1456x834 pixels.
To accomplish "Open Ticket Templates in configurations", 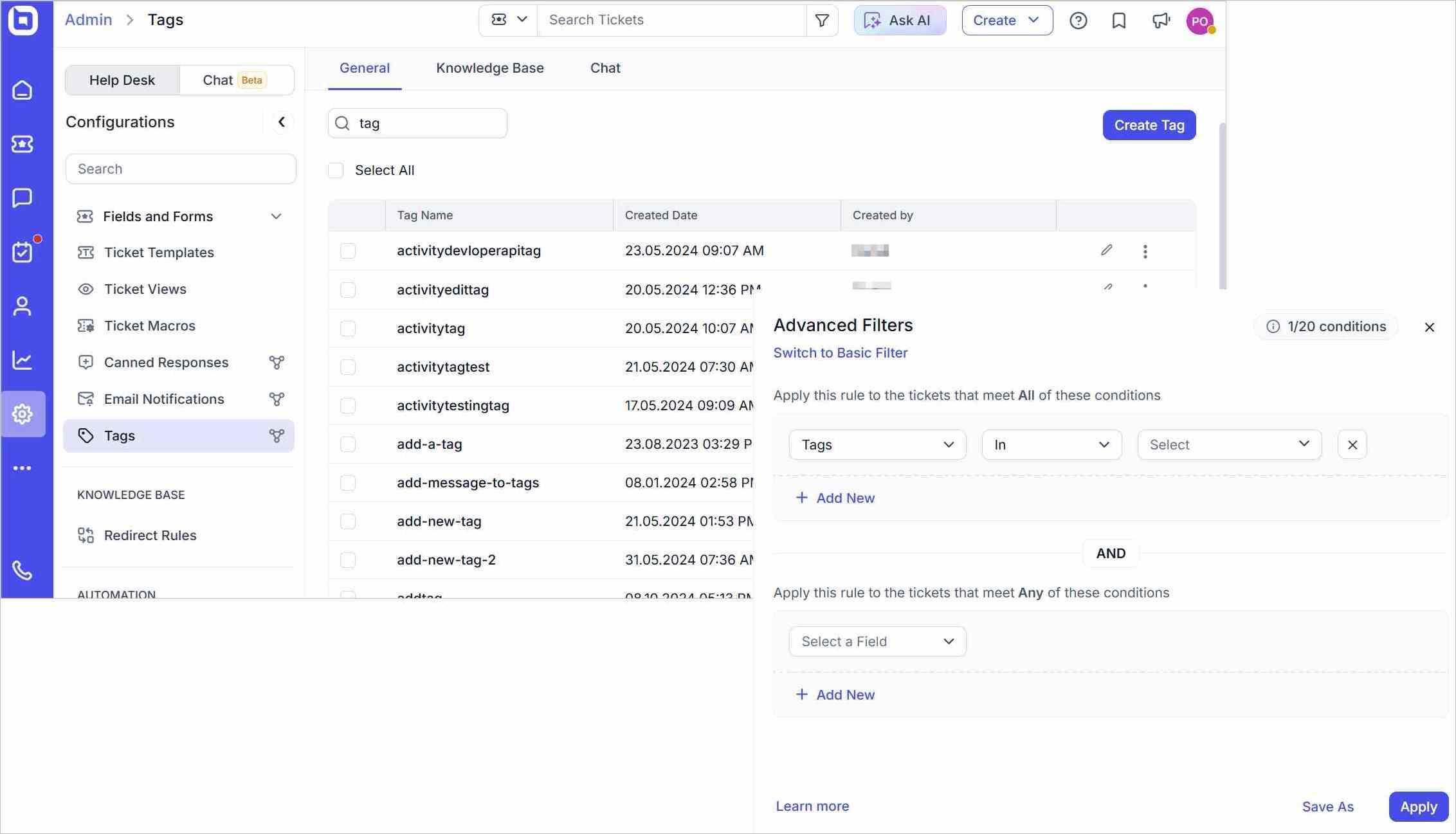I will click(159, 253).
